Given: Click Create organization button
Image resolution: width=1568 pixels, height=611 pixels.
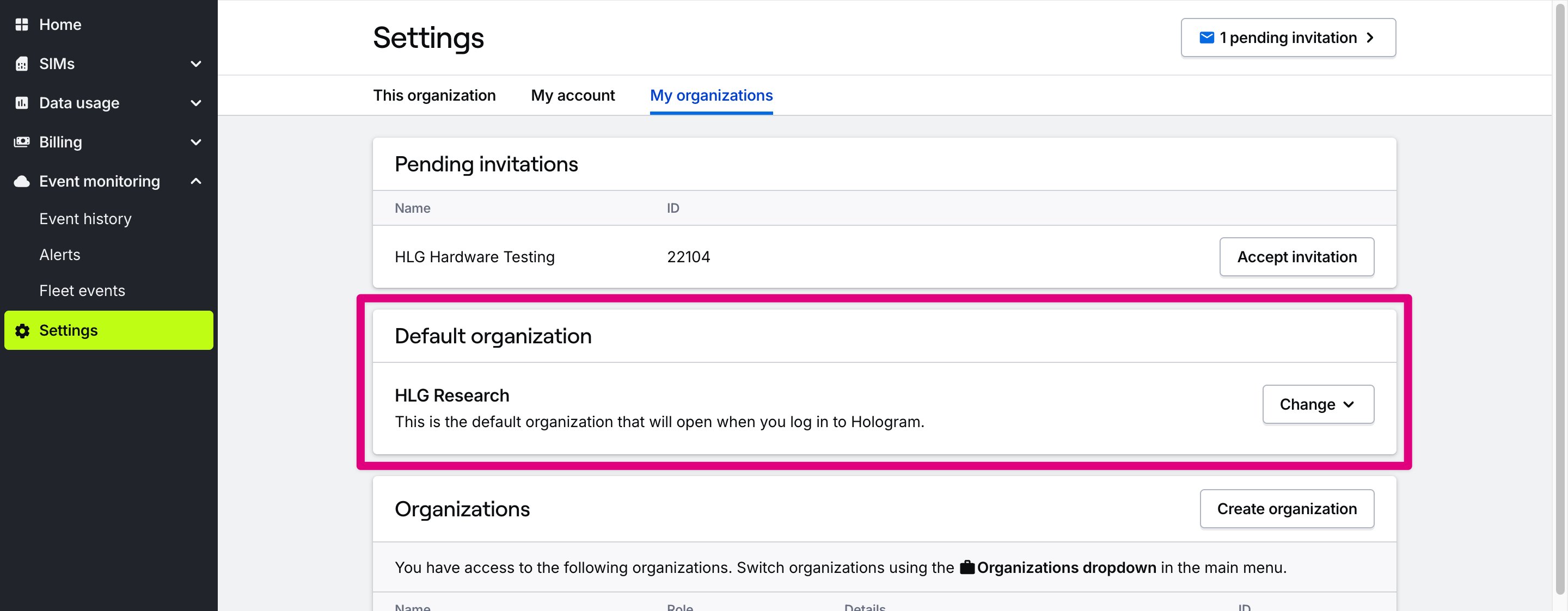Looking at the screenshot, I should coord(1287,509).
